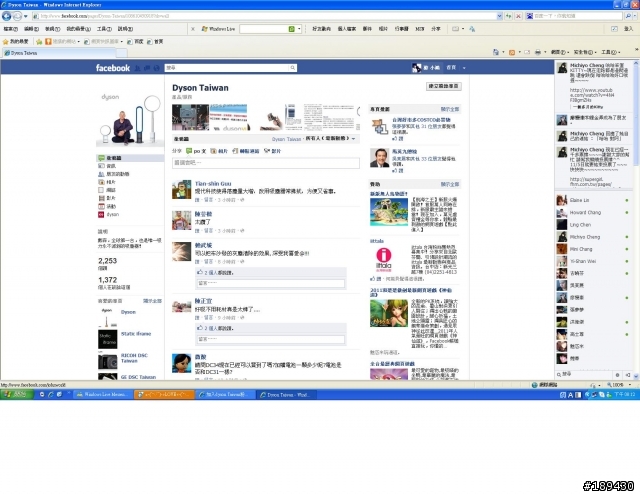This screenshot has width=640, height=494.
Task: Open the zoom level 100% dropdown
Action: pyautogui.click(x=630, y=385)
